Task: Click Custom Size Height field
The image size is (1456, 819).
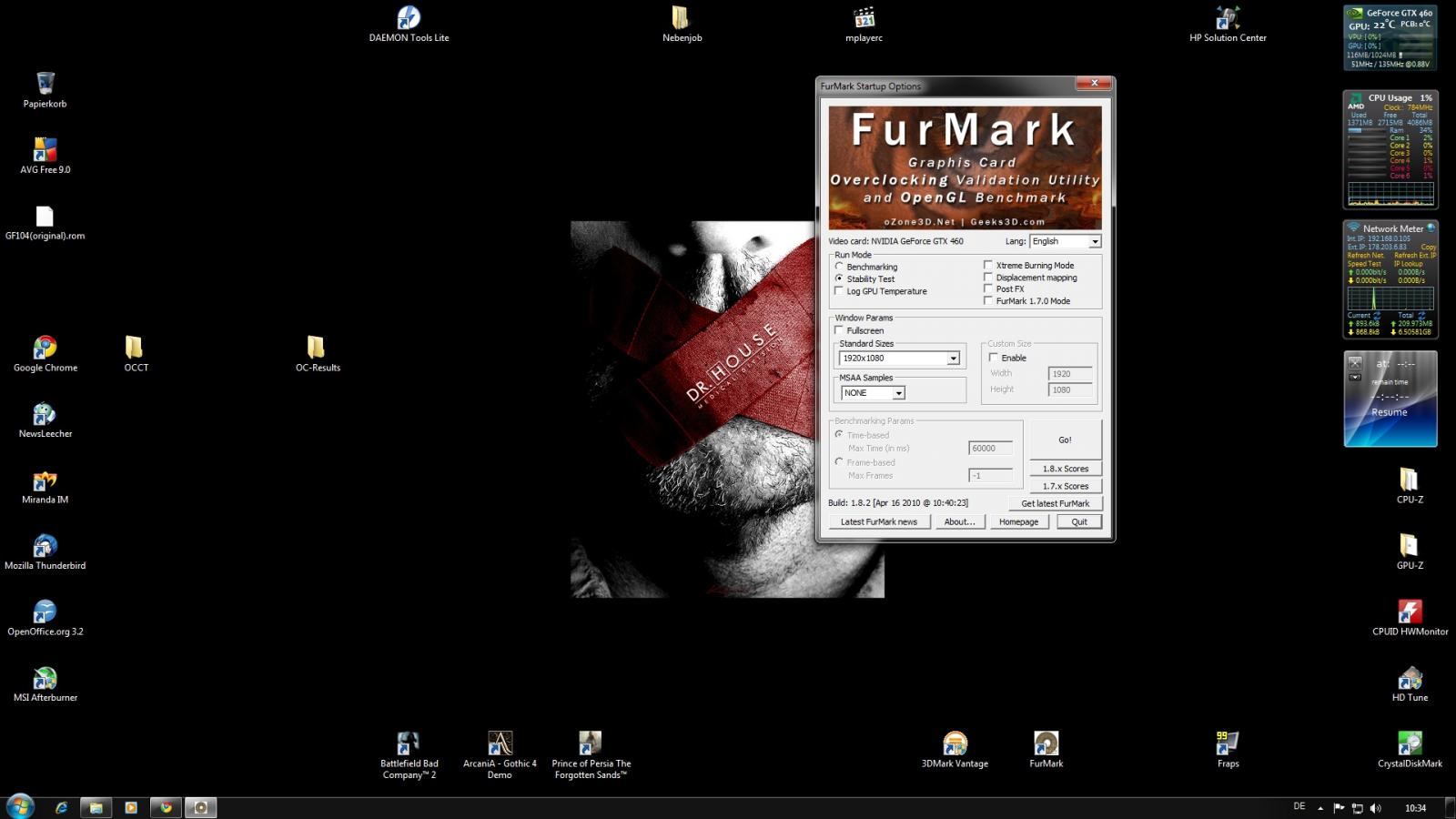Action: pos(1070,389)
